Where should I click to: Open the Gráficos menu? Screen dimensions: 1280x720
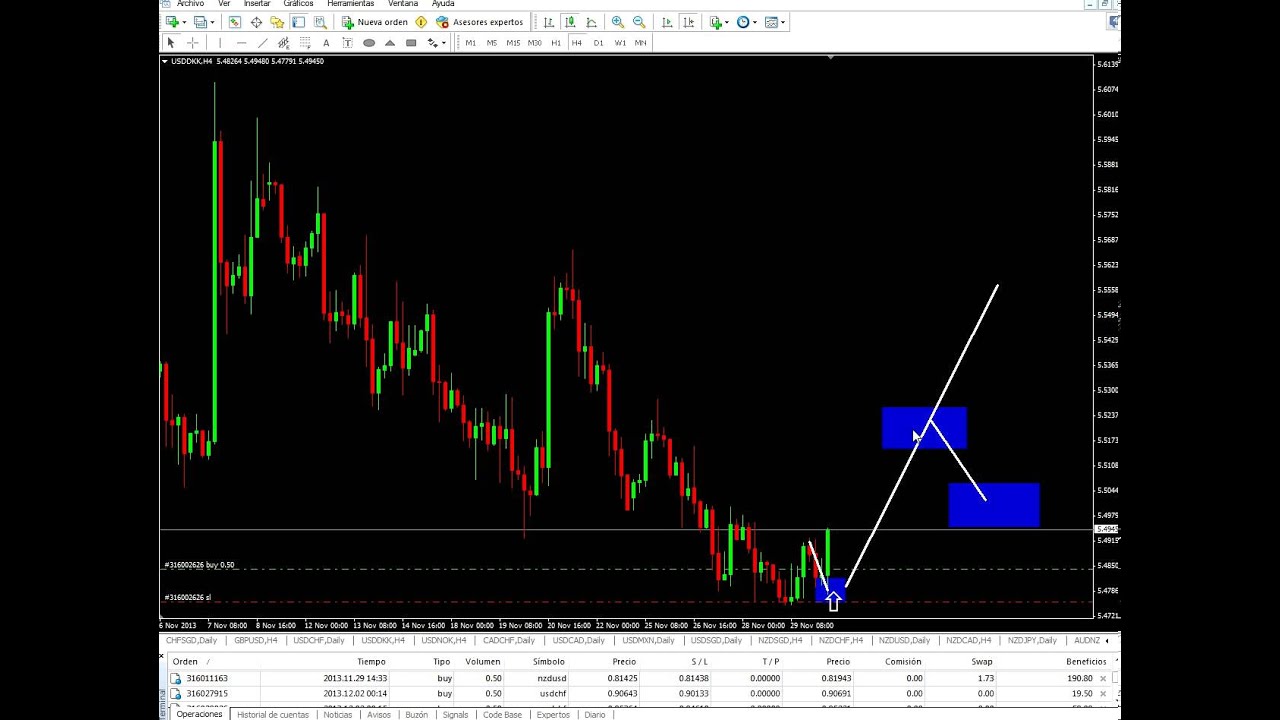tap(298, 4)
